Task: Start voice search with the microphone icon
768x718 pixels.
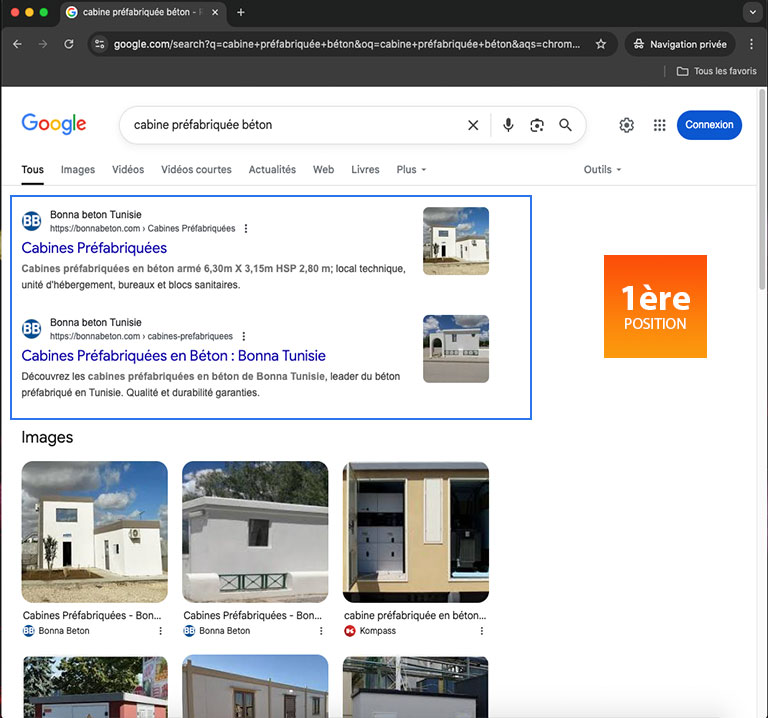Action: point(508,125)
